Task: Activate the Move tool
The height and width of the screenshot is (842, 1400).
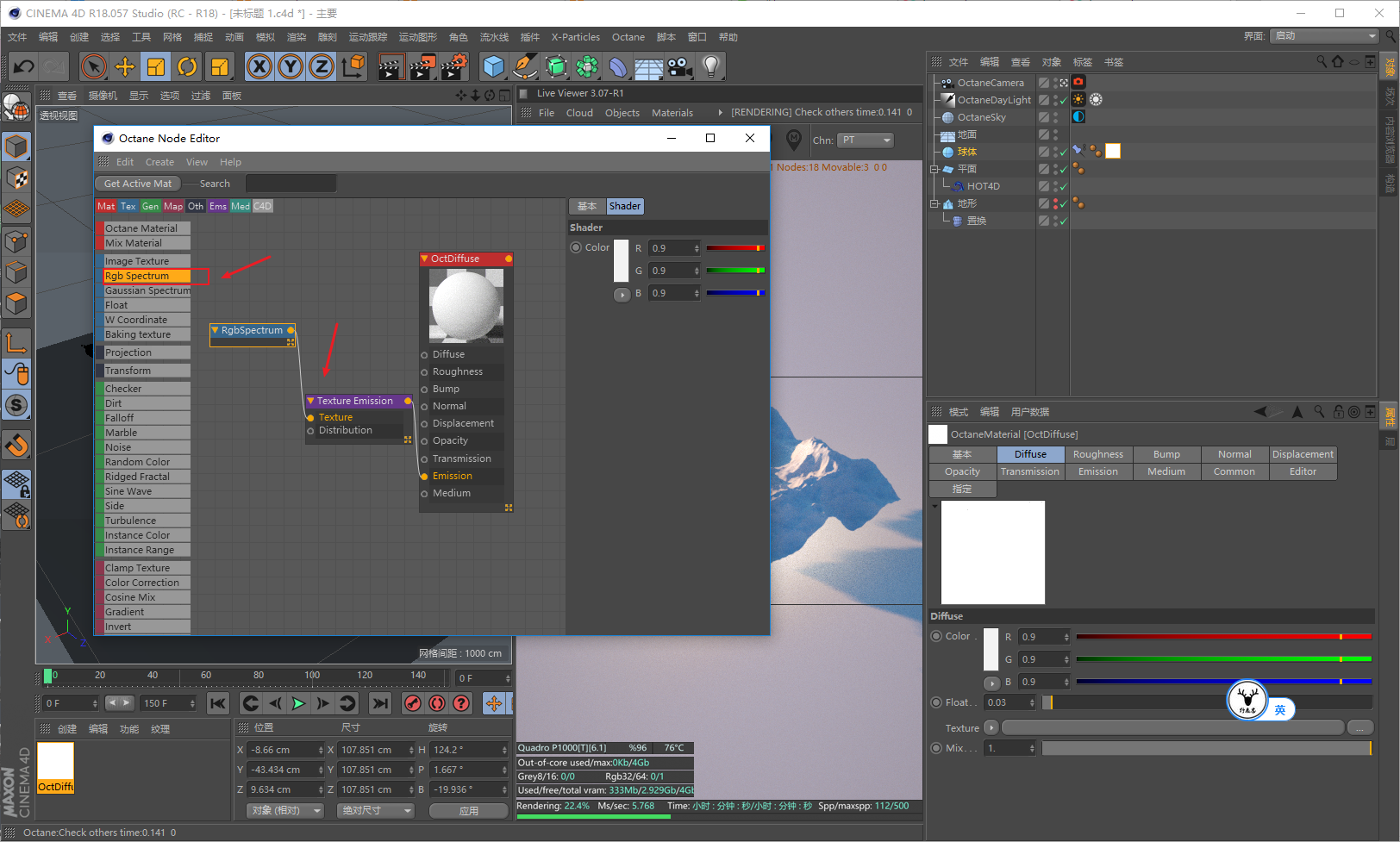Action: pos(125,66)
